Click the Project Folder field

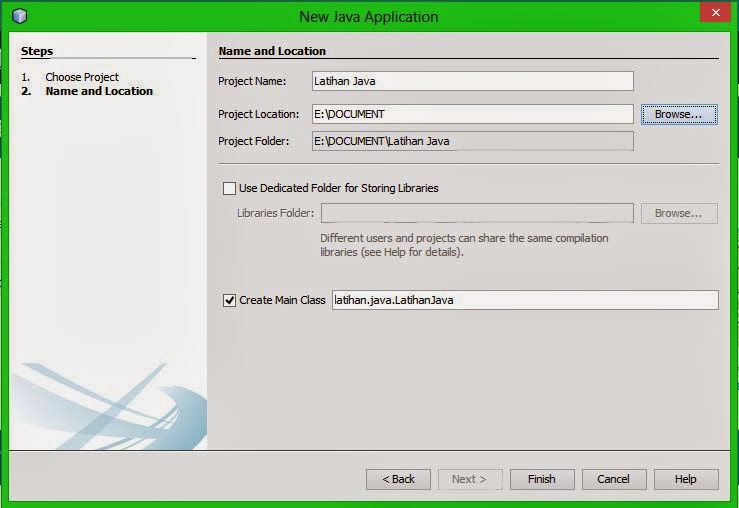click(x=473, y=141)
